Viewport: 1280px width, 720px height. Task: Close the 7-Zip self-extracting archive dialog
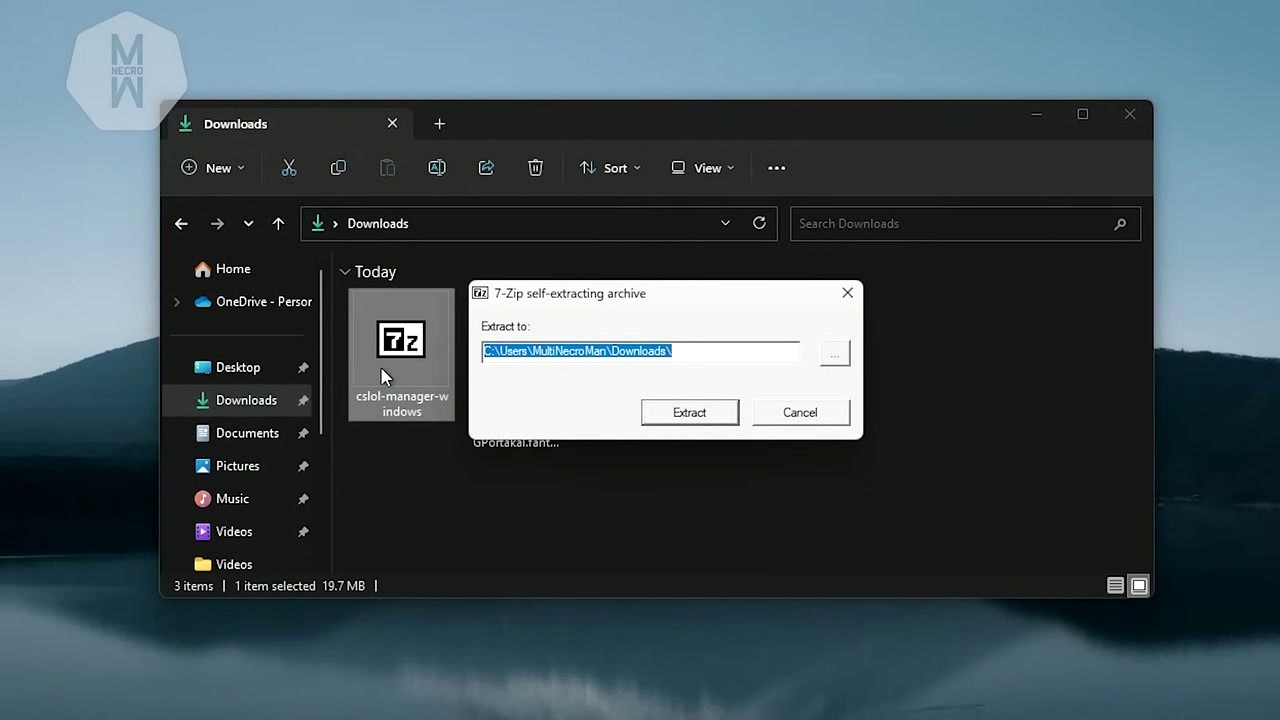[847, 293]
